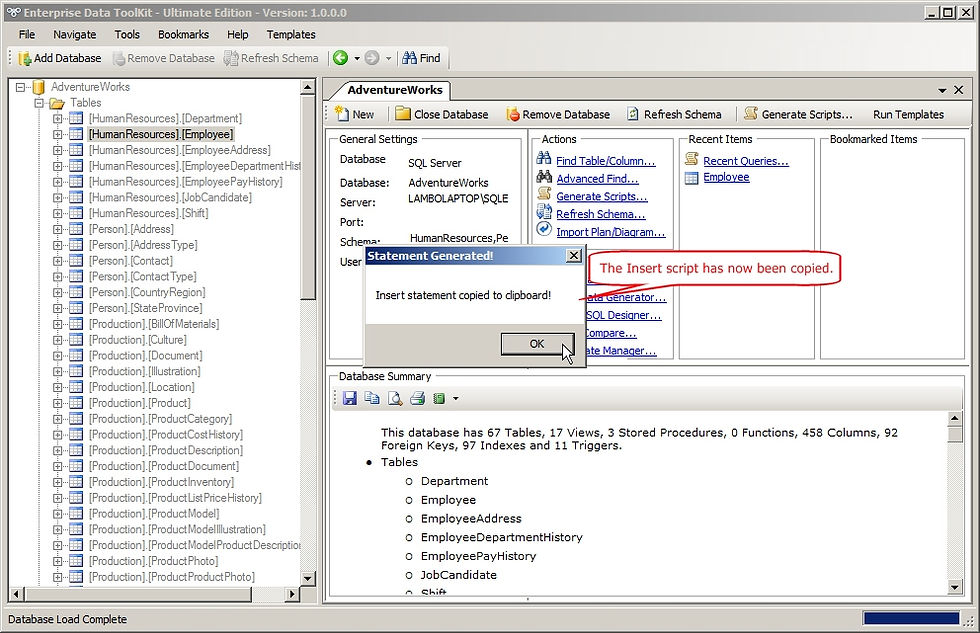The height and width of the screenshot is (633, 980).
Task: Open the tab list dropdown arrow
Action: pos(942,91)
